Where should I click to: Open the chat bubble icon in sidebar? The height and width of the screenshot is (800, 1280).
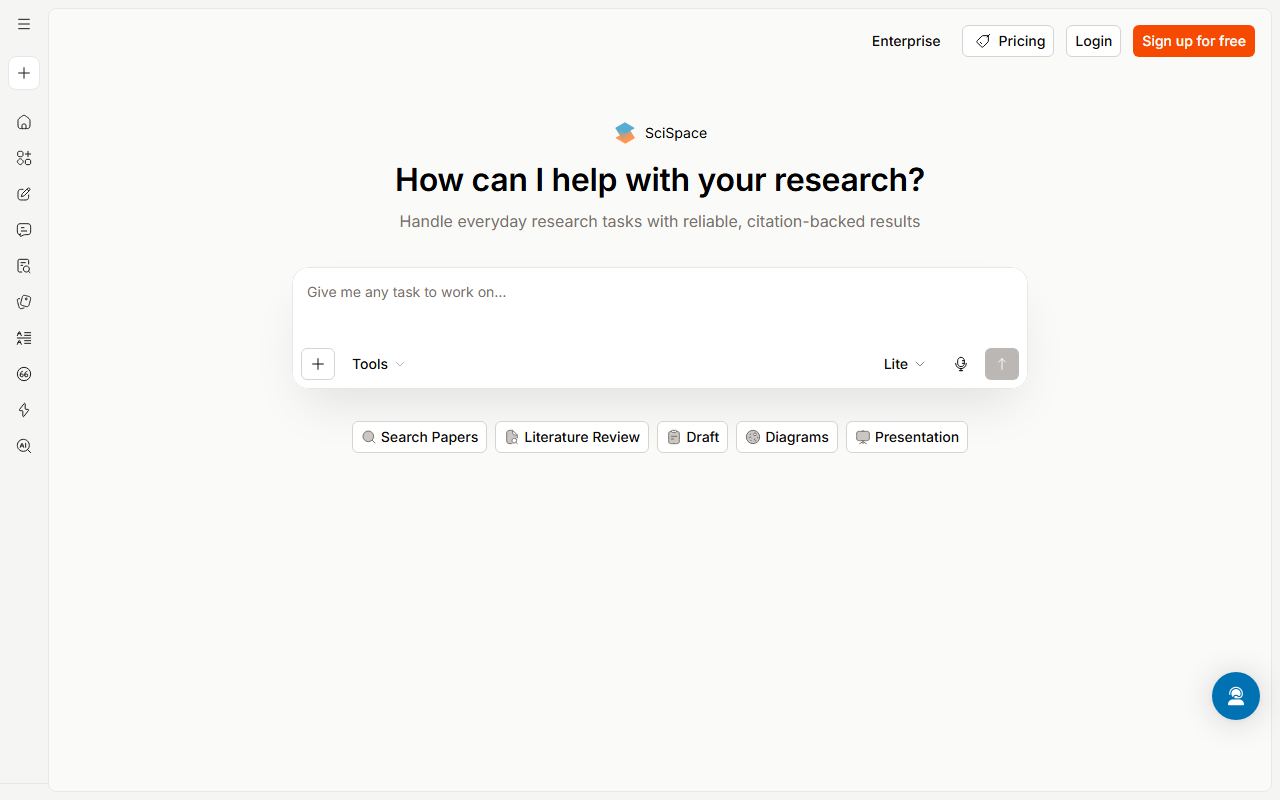click(24, 230)
